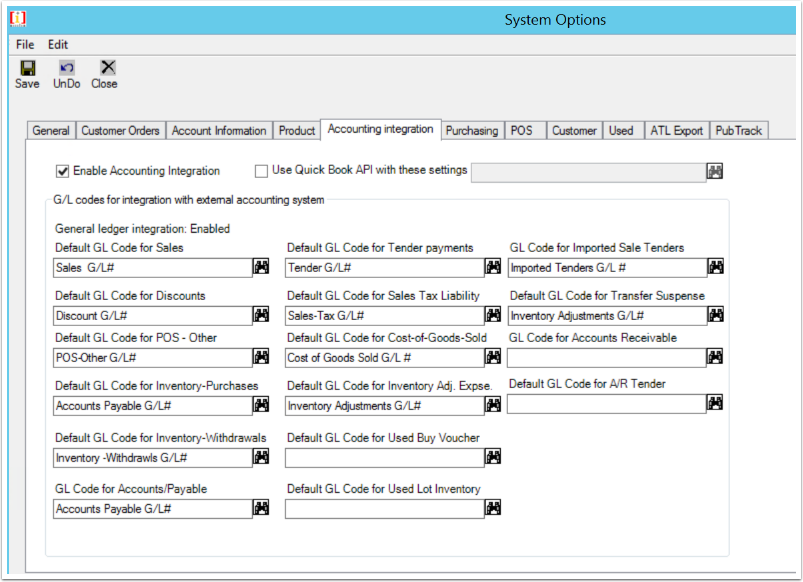Click the Cost of Goods Sold G/L # field
The height and width of the screenshot is (582, 803).
point(385,358)
